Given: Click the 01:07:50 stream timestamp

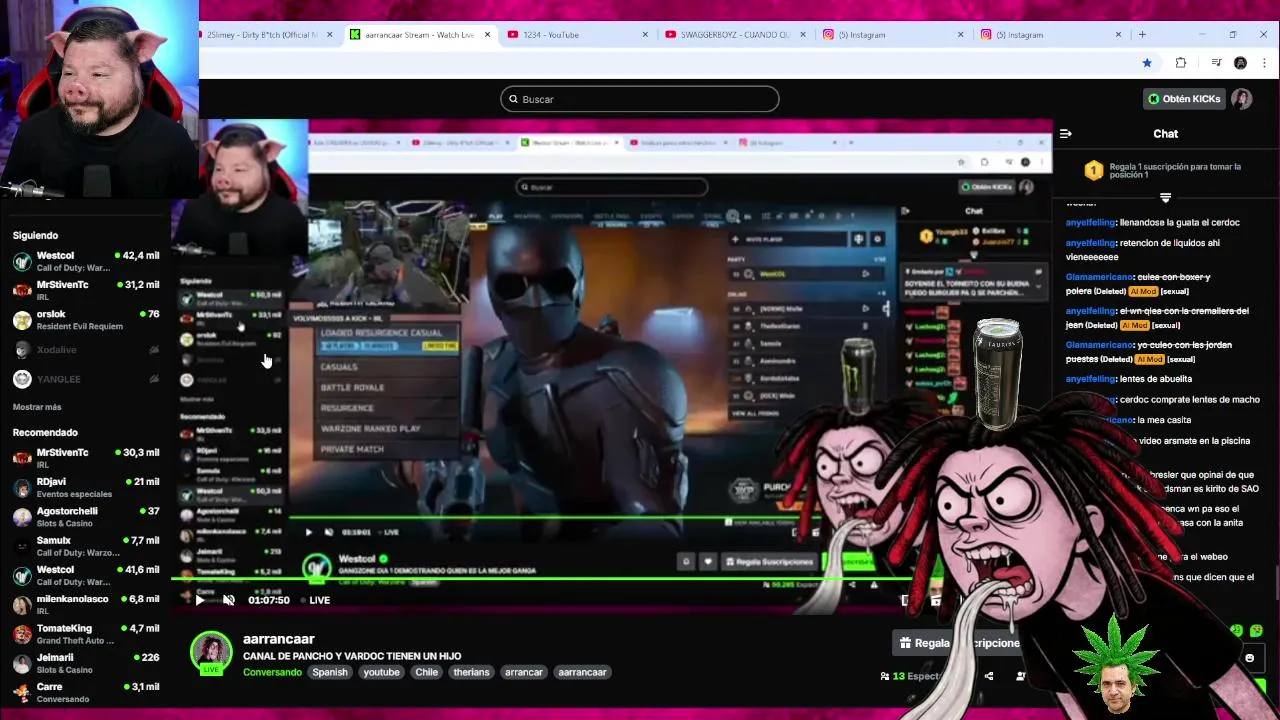Looking at the screenshot, I should pyautogui.click(x=269, y=600).
